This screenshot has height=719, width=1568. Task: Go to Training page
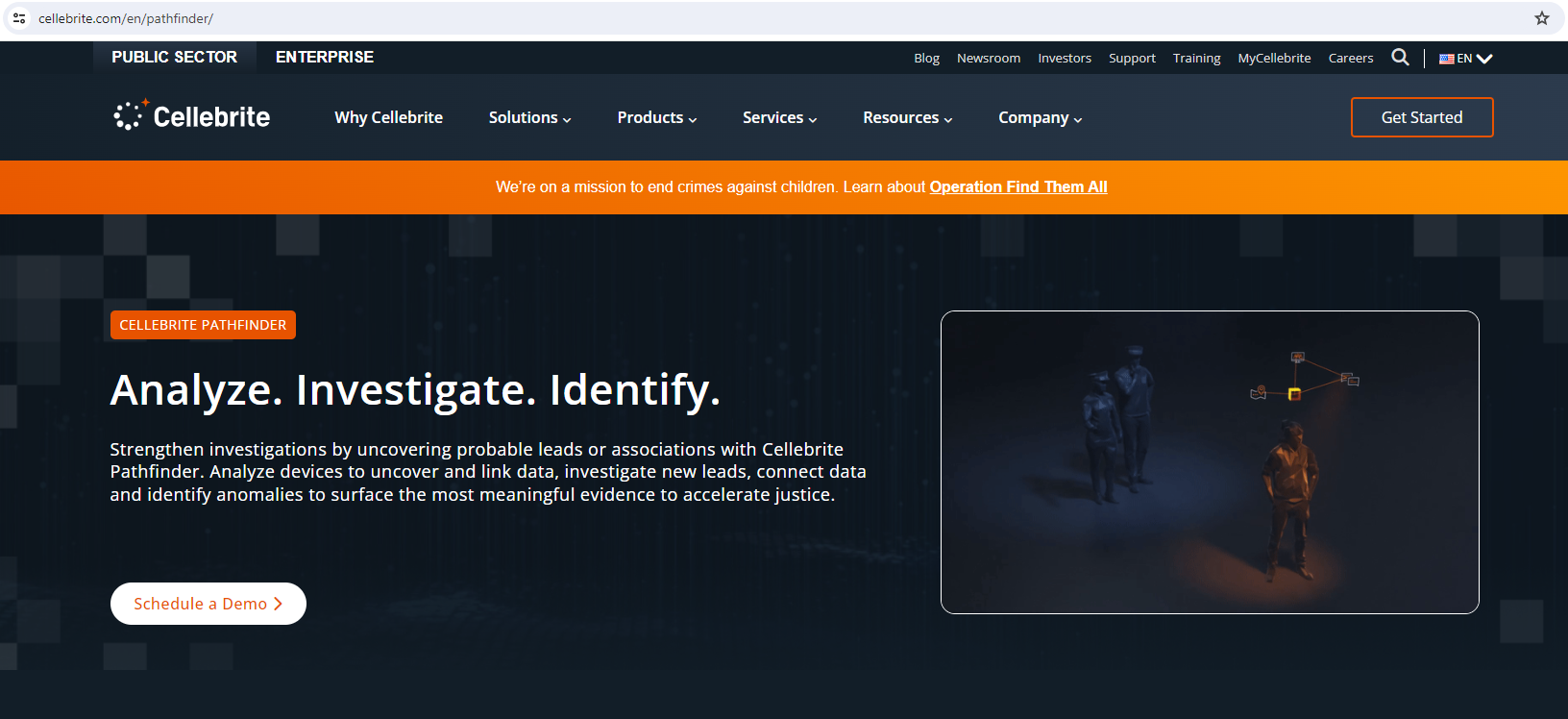tap(1197, 59)
